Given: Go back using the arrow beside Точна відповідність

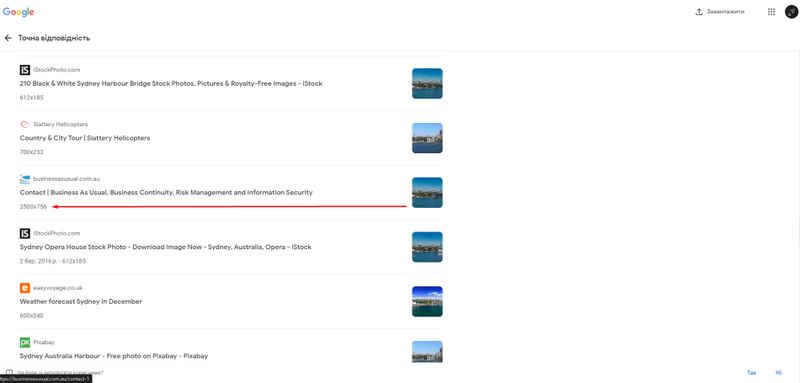Looking at the screenshot, I should tap(8, 38).
